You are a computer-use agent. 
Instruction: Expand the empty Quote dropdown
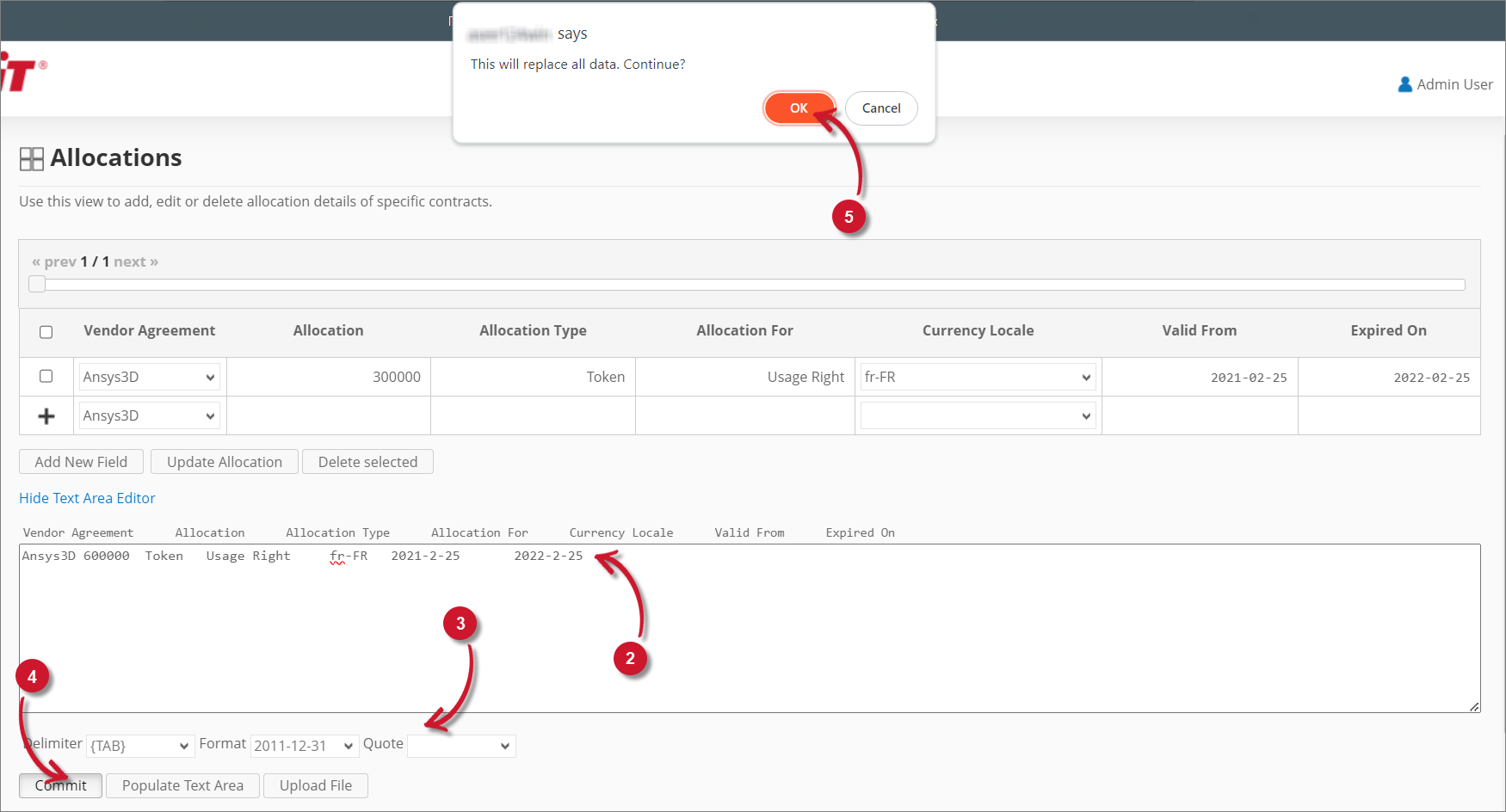pyautogui.click(x=461, y=746)
